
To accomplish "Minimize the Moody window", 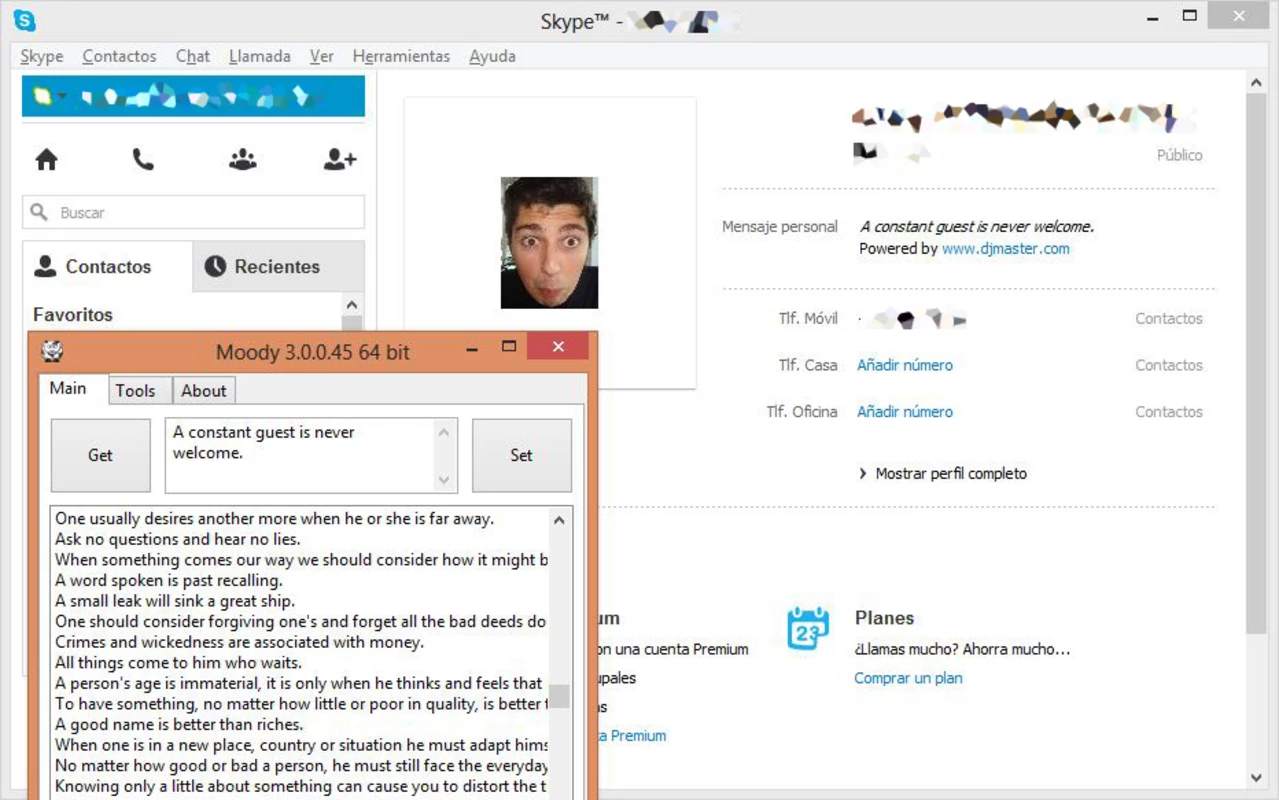I will pyautogui.click(x=471, y=350).
